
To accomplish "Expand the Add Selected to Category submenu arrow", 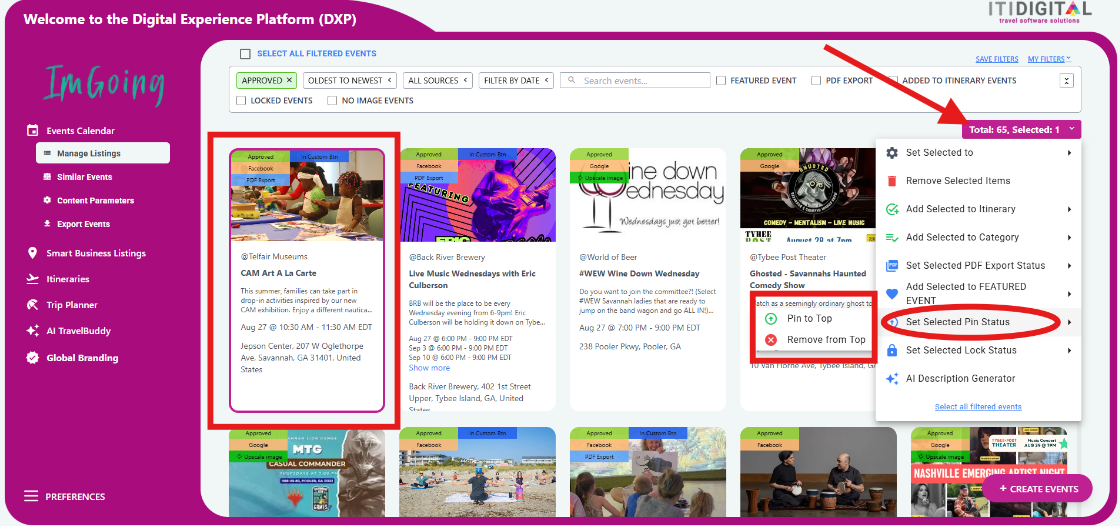I will [x=1069, y=237].
